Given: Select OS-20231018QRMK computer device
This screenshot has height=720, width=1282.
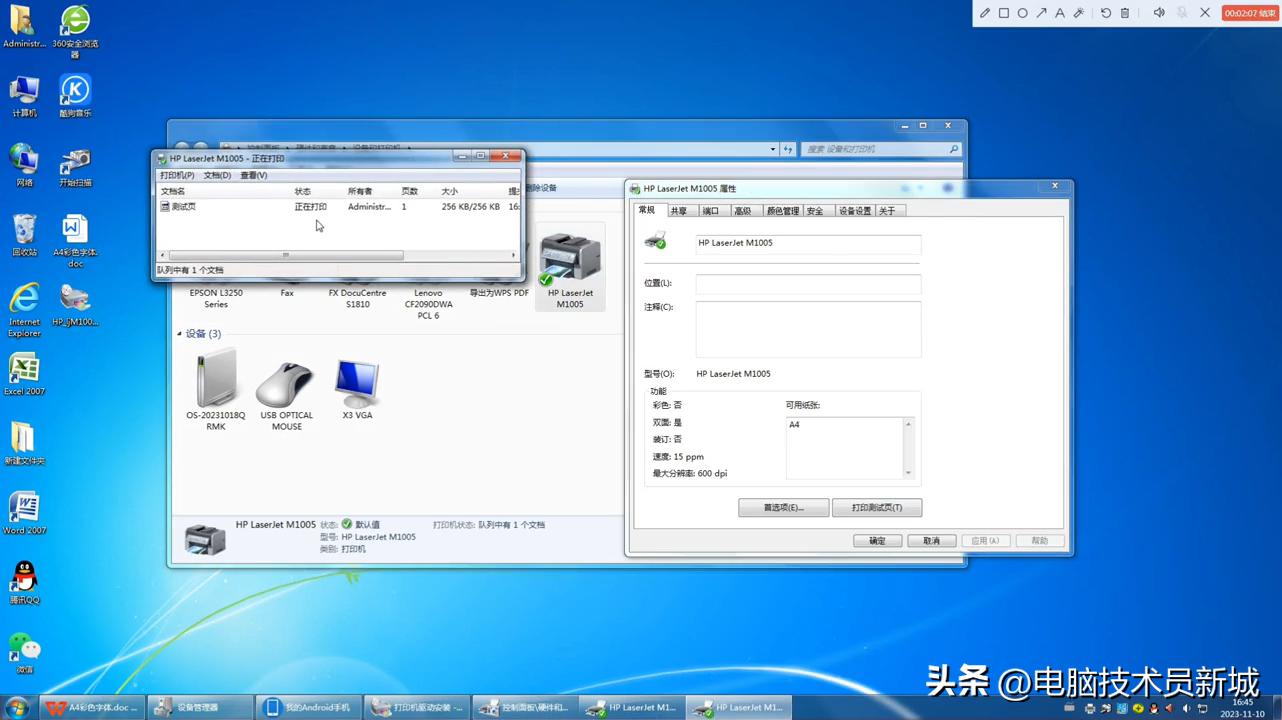Looking at the screenshot, I should click(216, 390).
